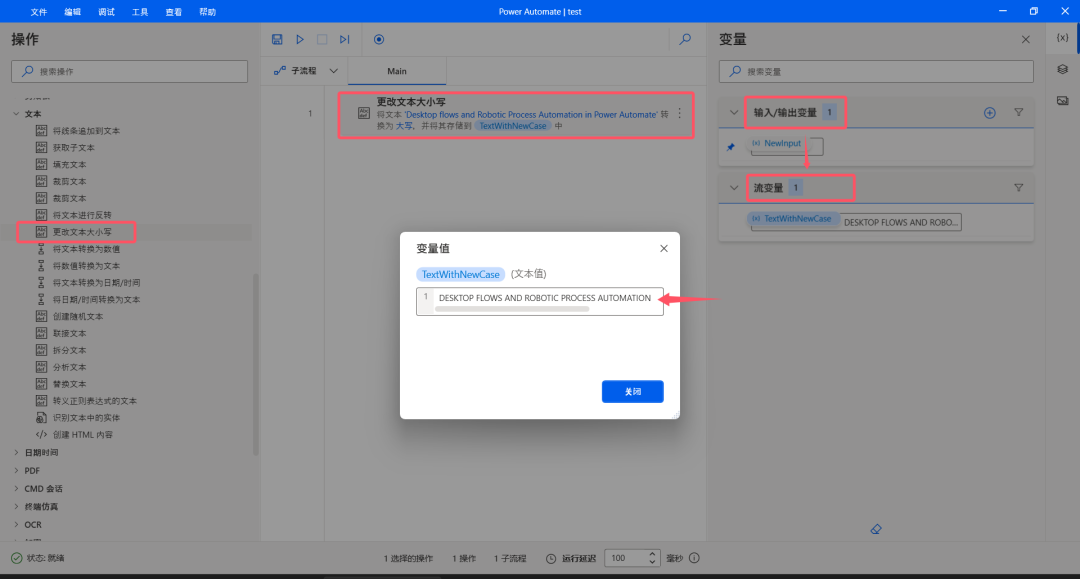Switch to the Main subflow tab
Screen dimensions: 1080x579
click(397, 71)
